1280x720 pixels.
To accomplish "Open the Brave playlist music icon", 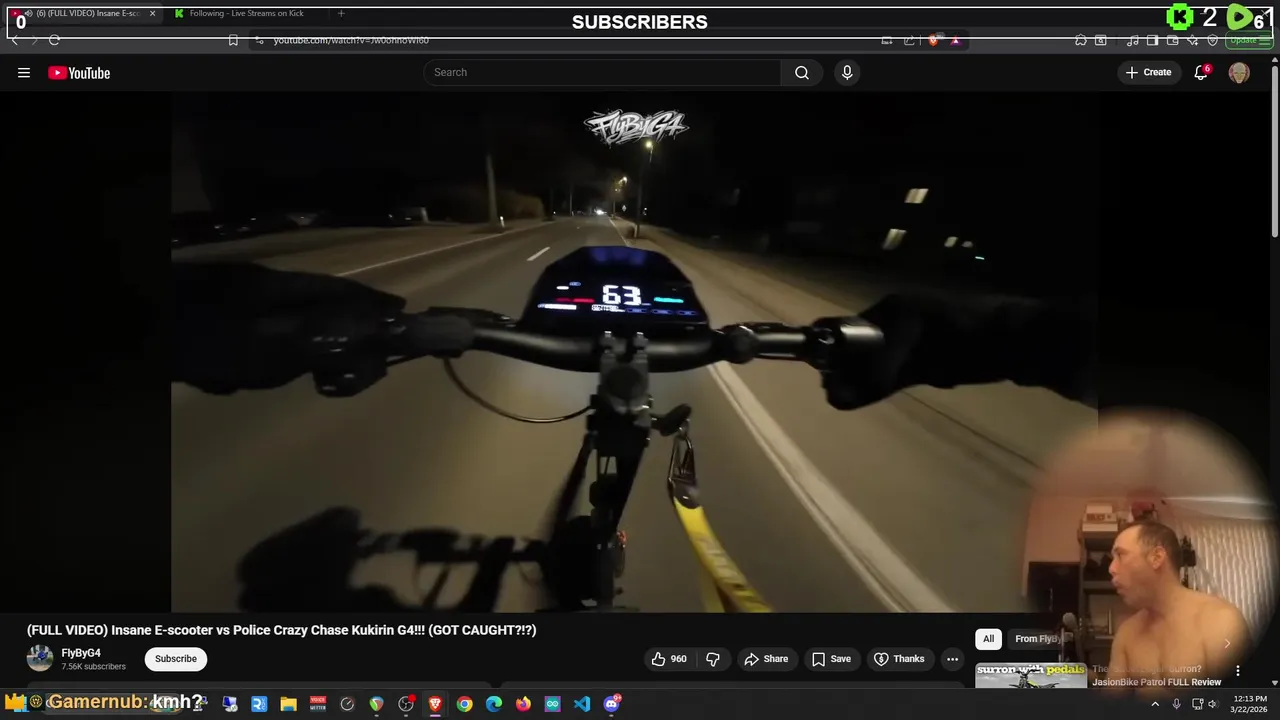I will (1133, 40).
